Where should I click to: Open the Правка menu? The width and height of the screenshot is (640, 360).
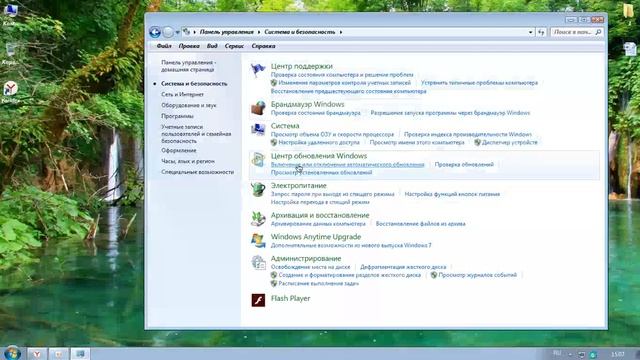click(189, 46)
